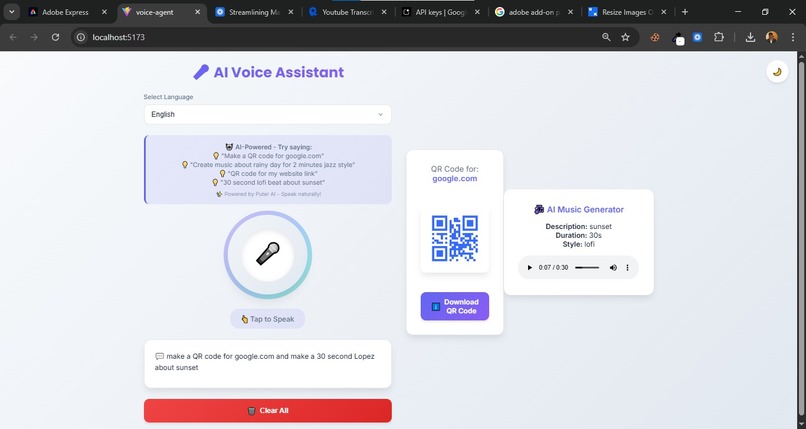Click the 'Select Language' label

[x=169, y=97]
